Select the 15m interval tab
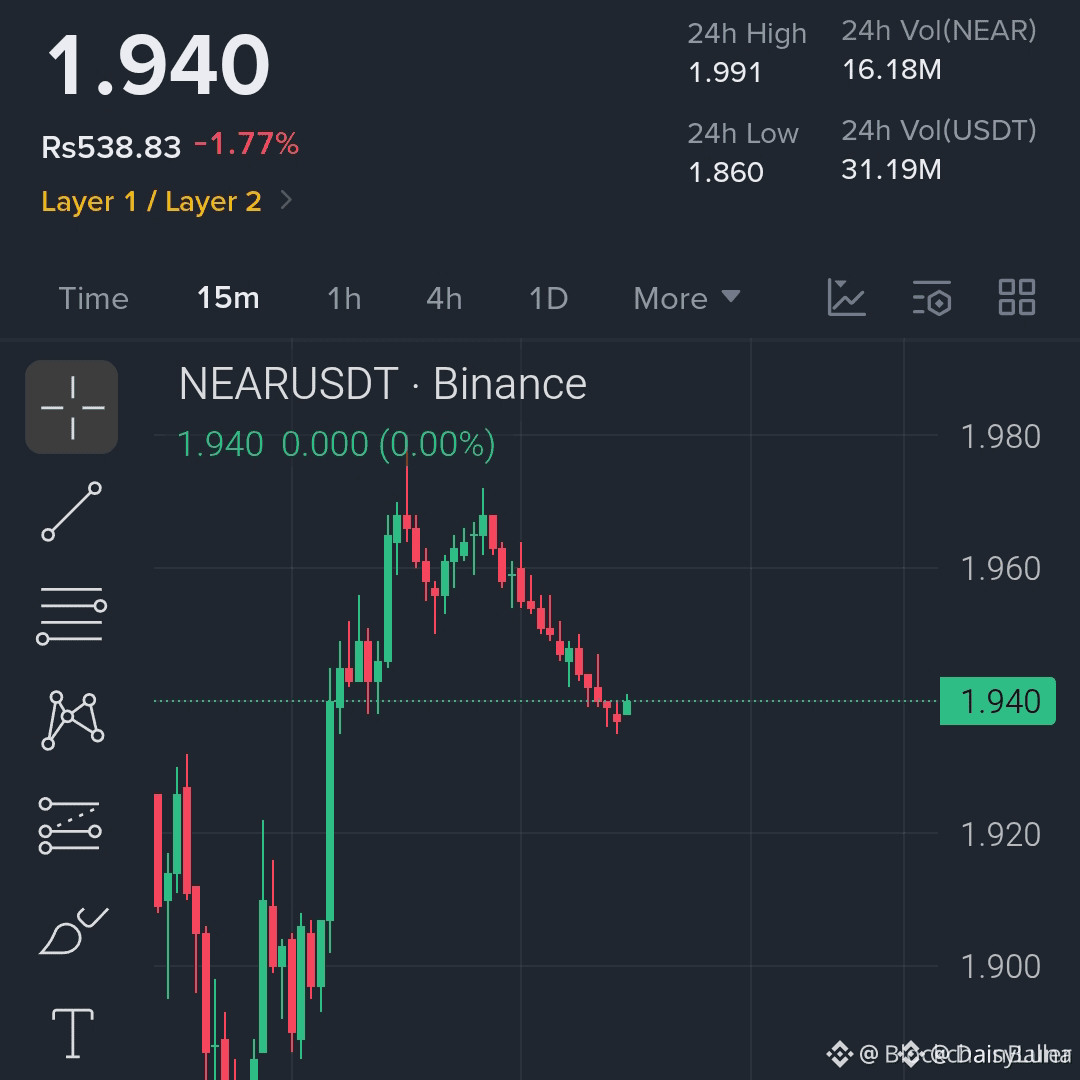The height and width of the screenshot is (1080, 1080). pyautogui.click(x=228, y=298)
